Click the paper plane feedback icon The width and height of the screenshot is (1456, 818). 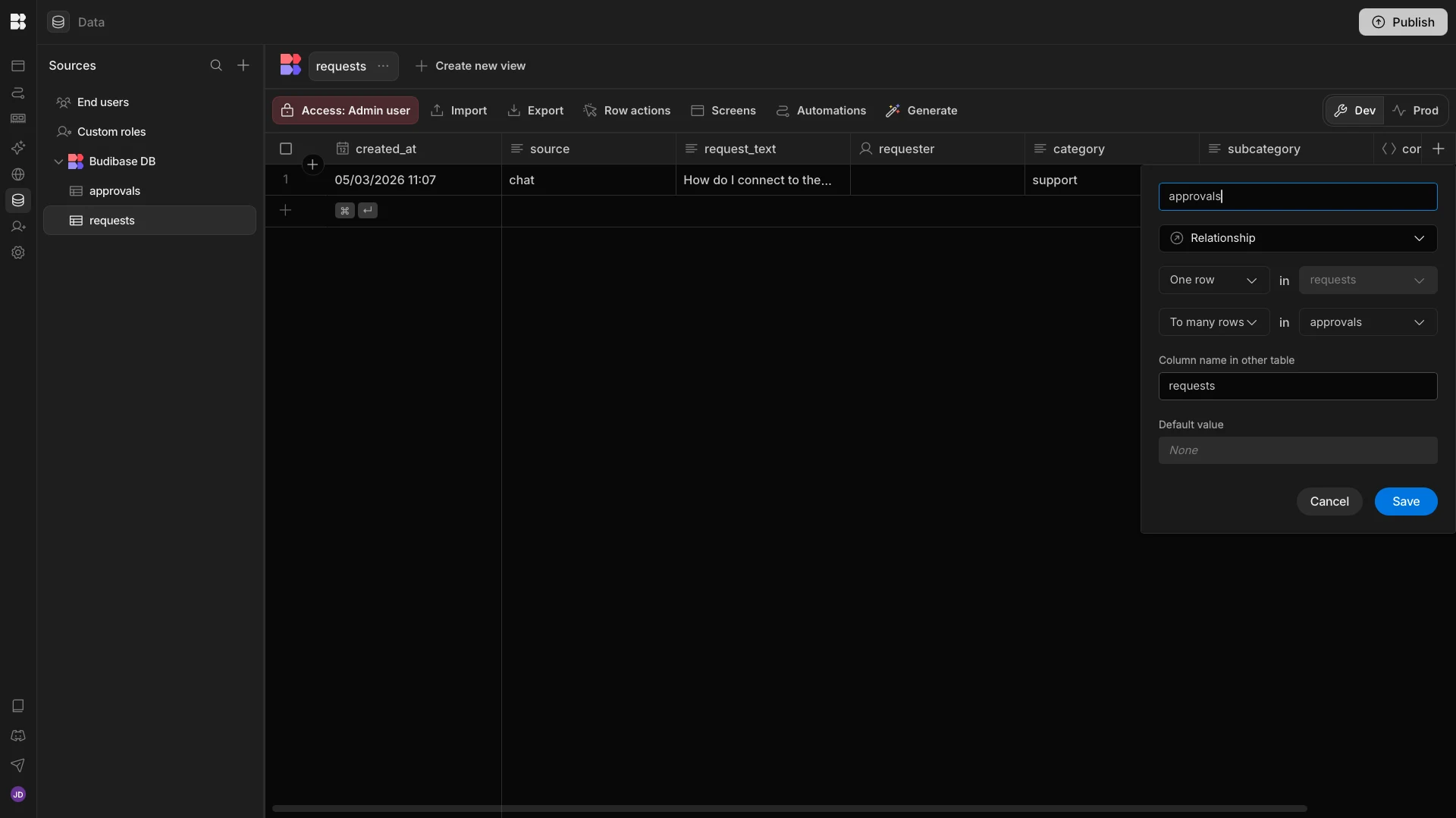(18, 765)
